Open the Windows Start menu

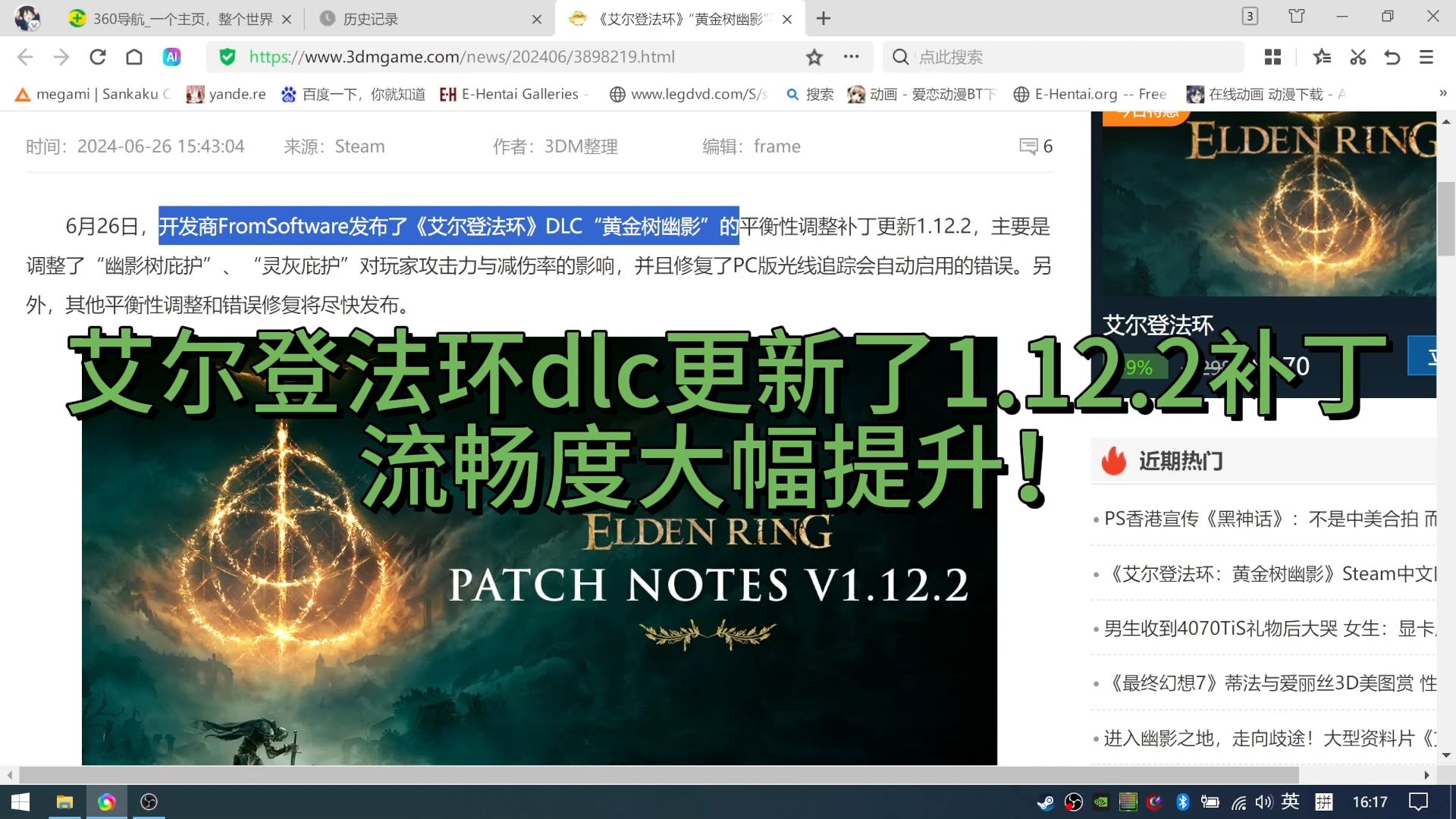20,802
